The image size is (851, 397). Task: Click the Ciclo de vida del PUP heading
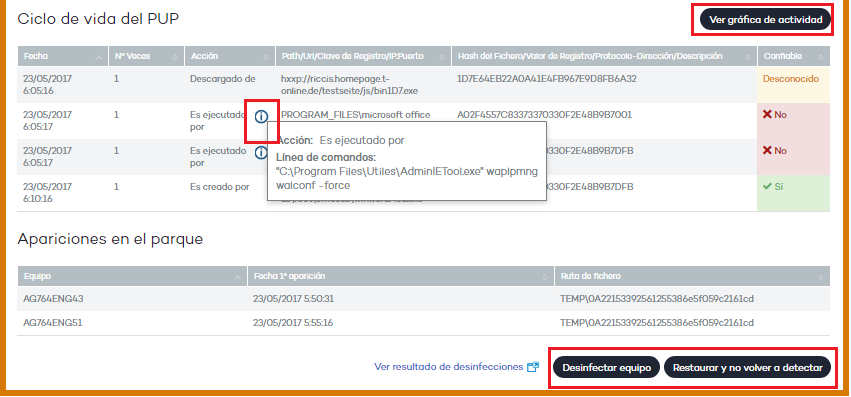coord(98,19)
